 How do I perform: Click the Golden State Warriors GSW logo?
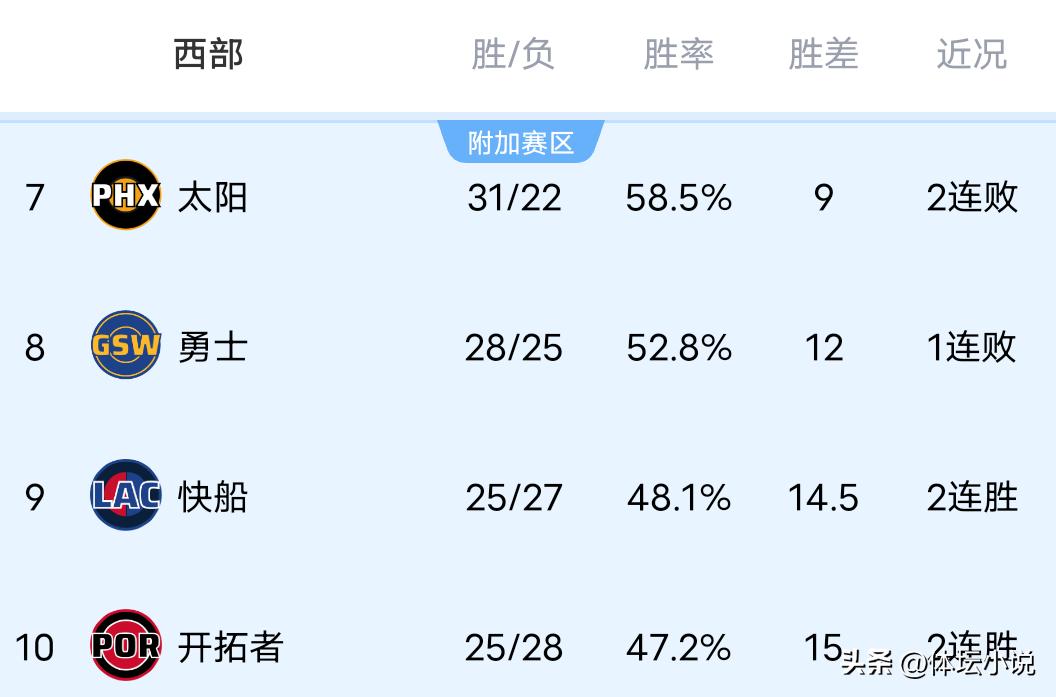coord(125,345)
